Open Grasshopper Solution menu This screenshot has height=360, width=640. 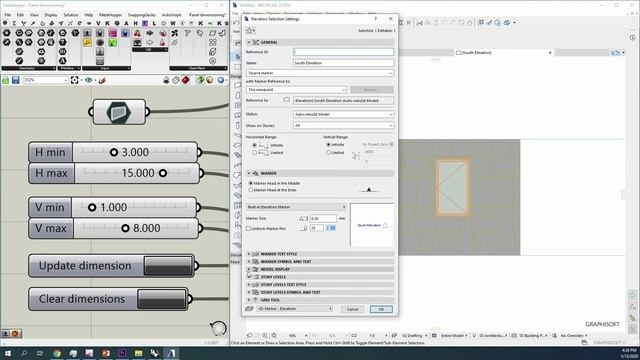71,15
